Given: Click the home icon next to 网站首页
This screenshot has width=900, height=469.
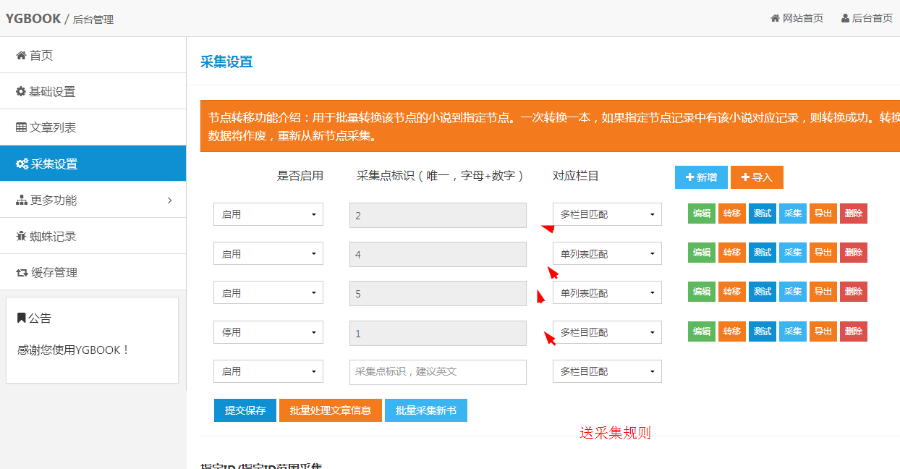Looking at the screenshot, I should click(x=774, y=19).
